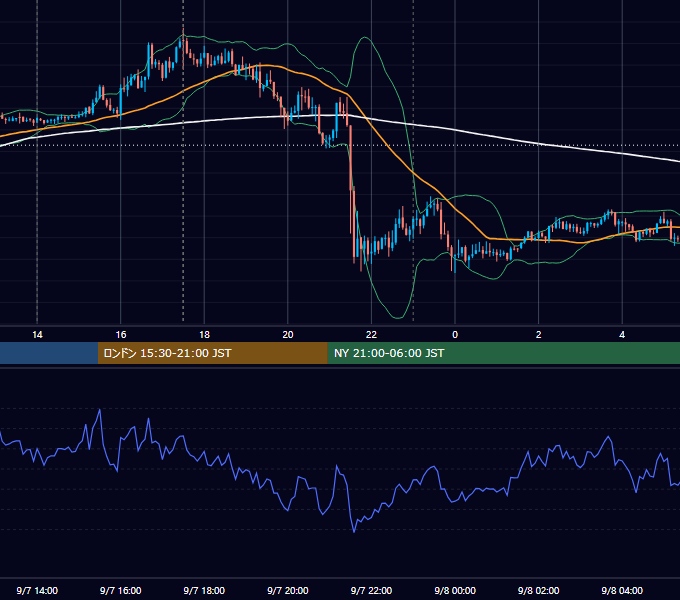Click the 20 hour axis label

(288, 335)
